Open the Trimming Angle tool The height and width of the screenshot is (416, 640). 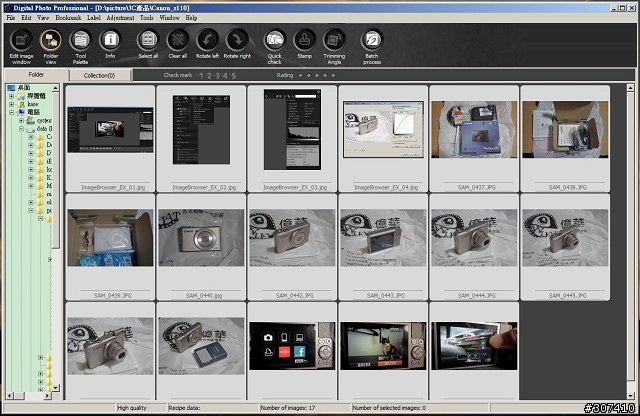334,46
